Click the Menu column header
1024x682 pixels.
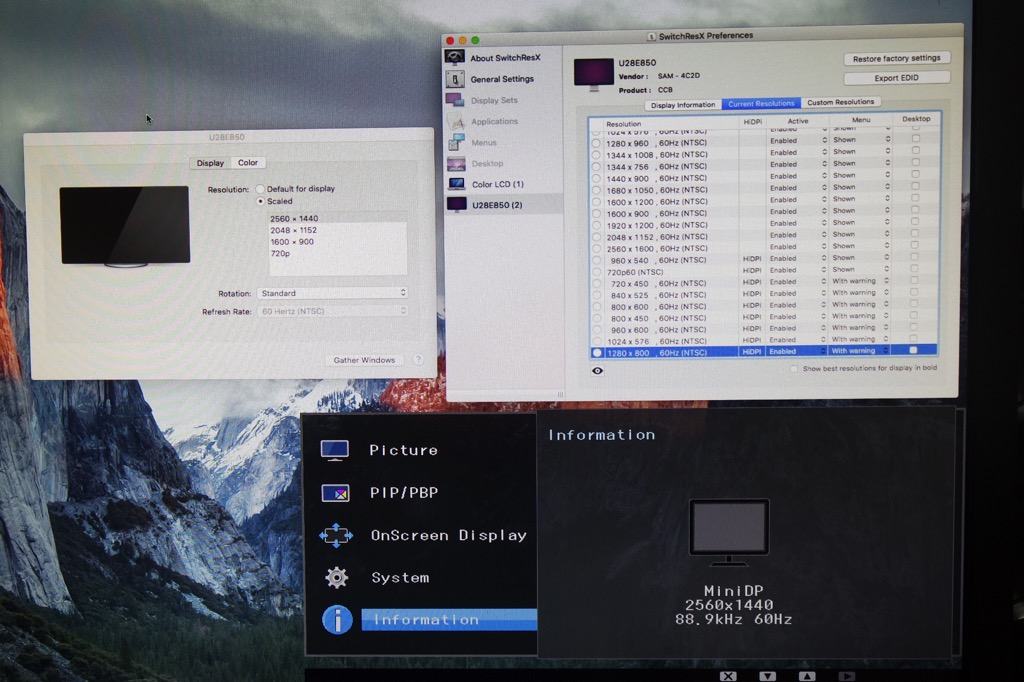point(861,120)
